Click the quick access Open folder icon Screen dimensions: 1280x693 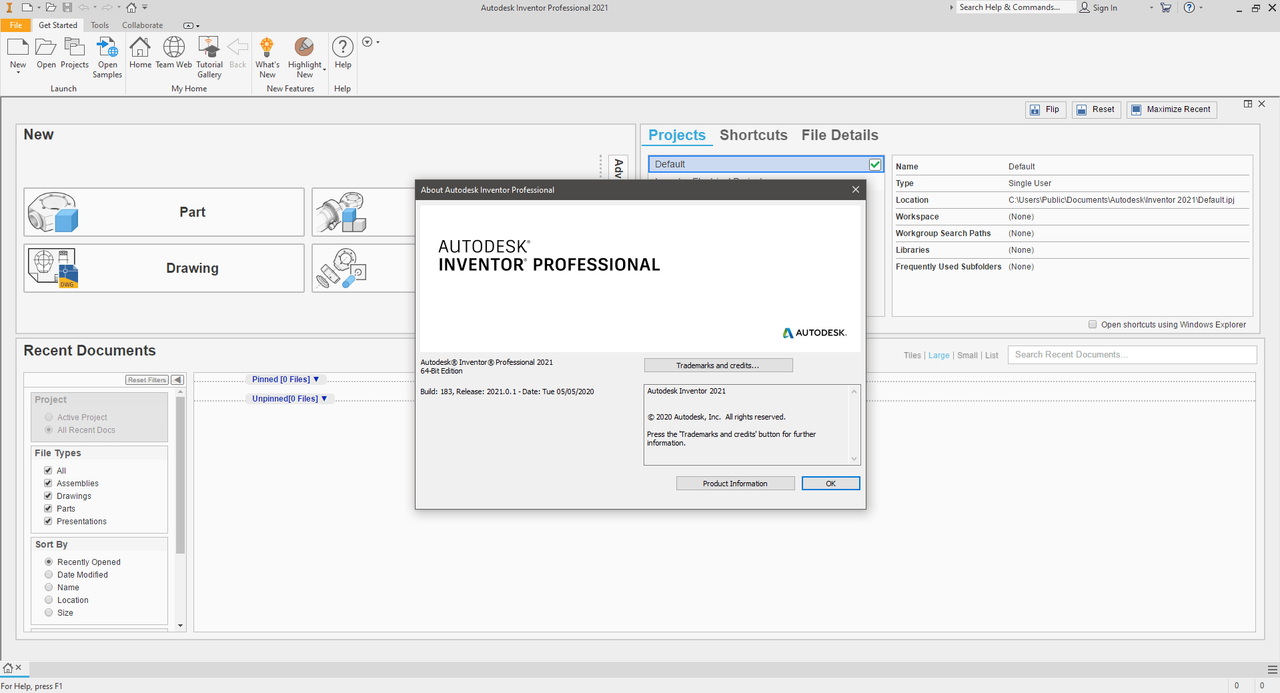49,7
